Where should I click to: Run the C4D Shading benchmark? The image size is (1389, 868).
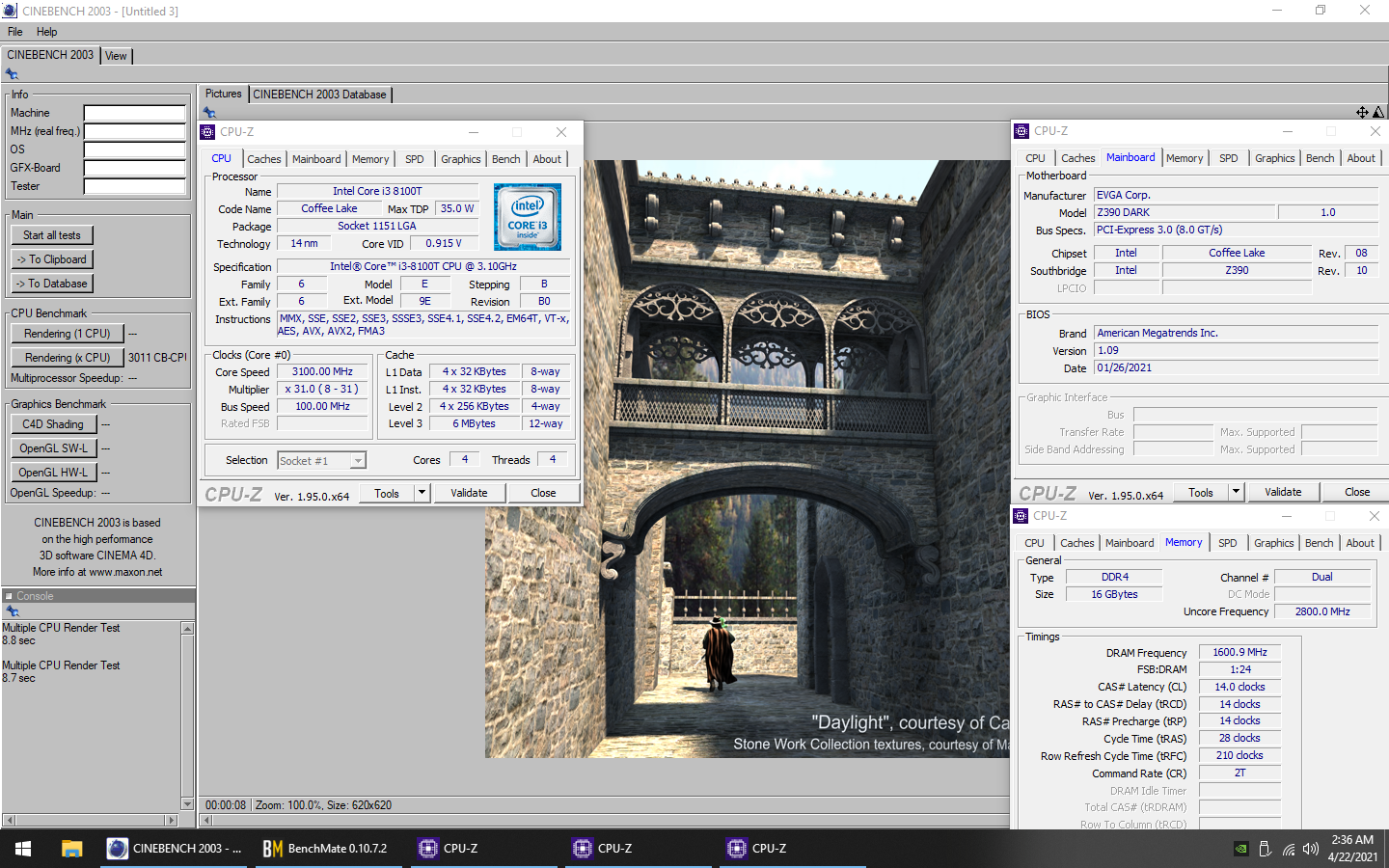click(53, 424)
